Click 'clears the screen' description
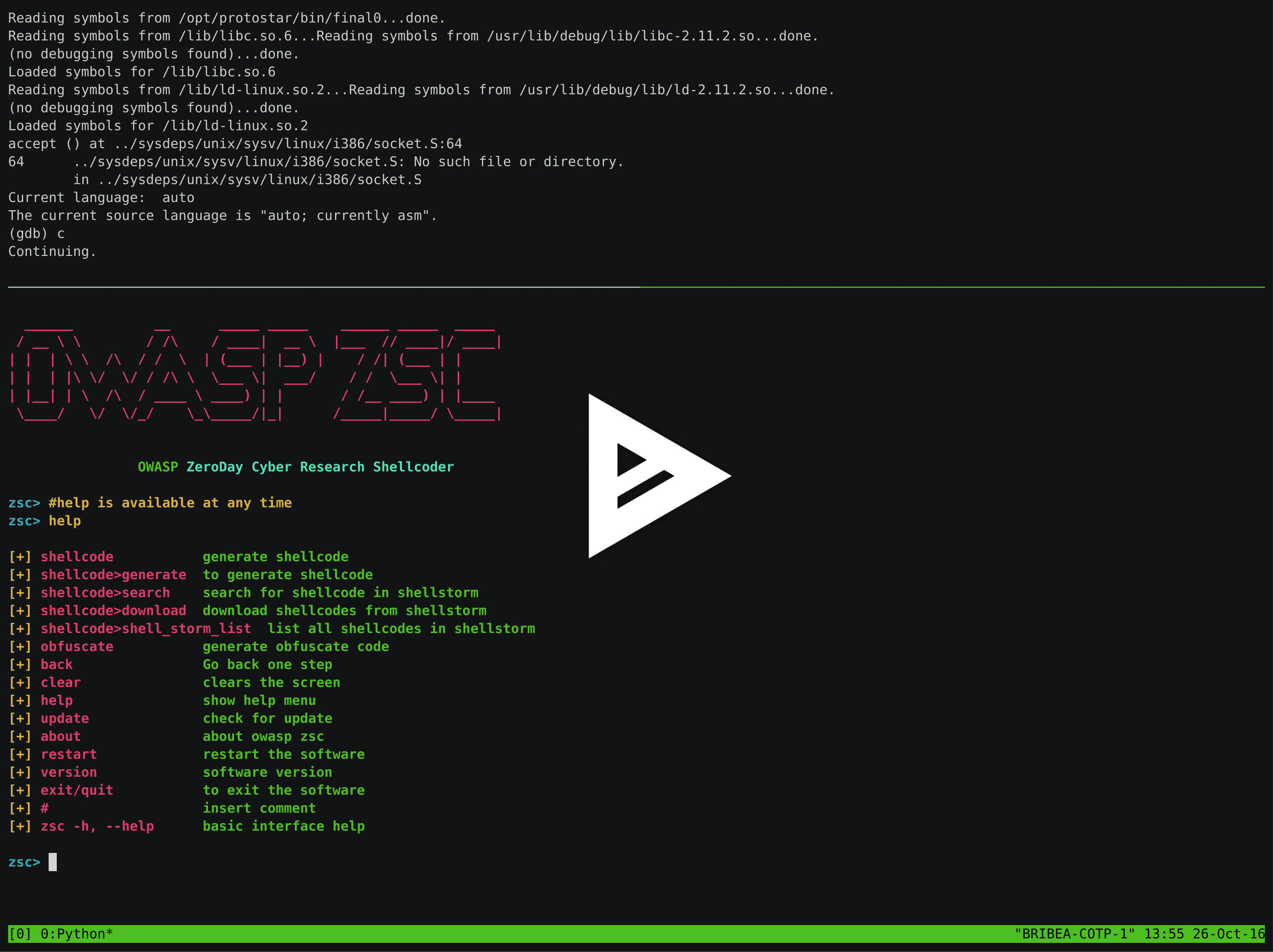1273x952 pixels. click(271, 682)
